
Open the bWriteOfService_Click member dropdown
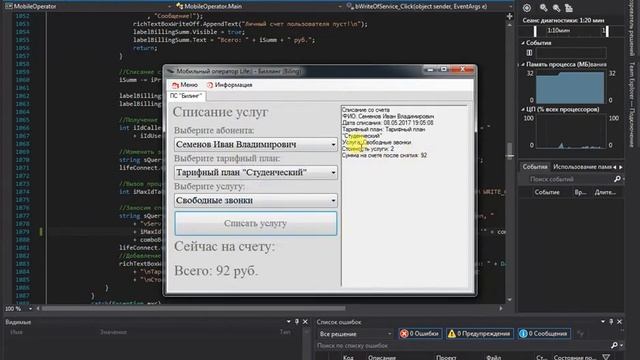click(x=510, y=6)
